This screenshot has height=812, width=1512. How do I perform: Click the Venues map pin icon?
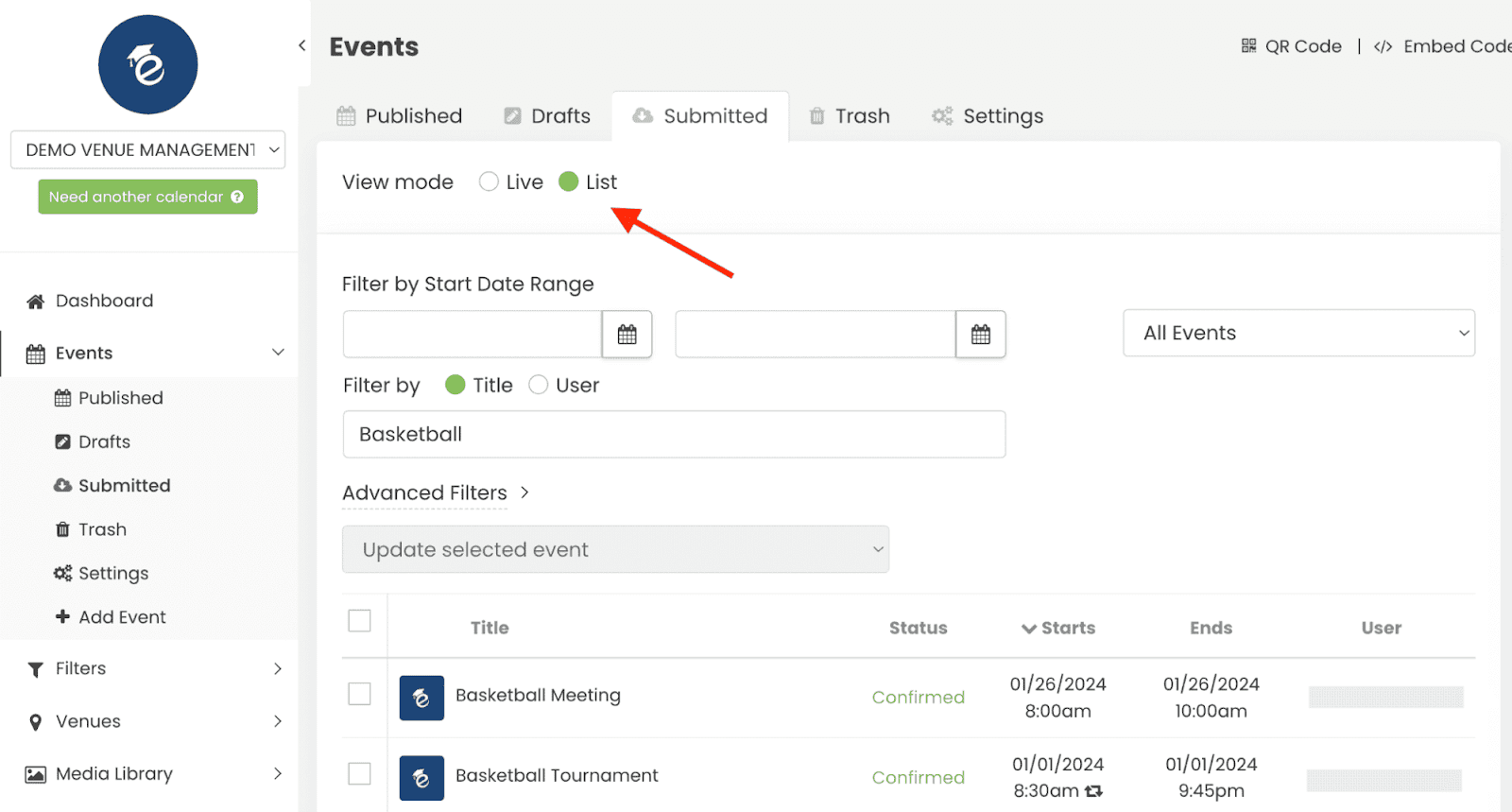pos(35,722)
